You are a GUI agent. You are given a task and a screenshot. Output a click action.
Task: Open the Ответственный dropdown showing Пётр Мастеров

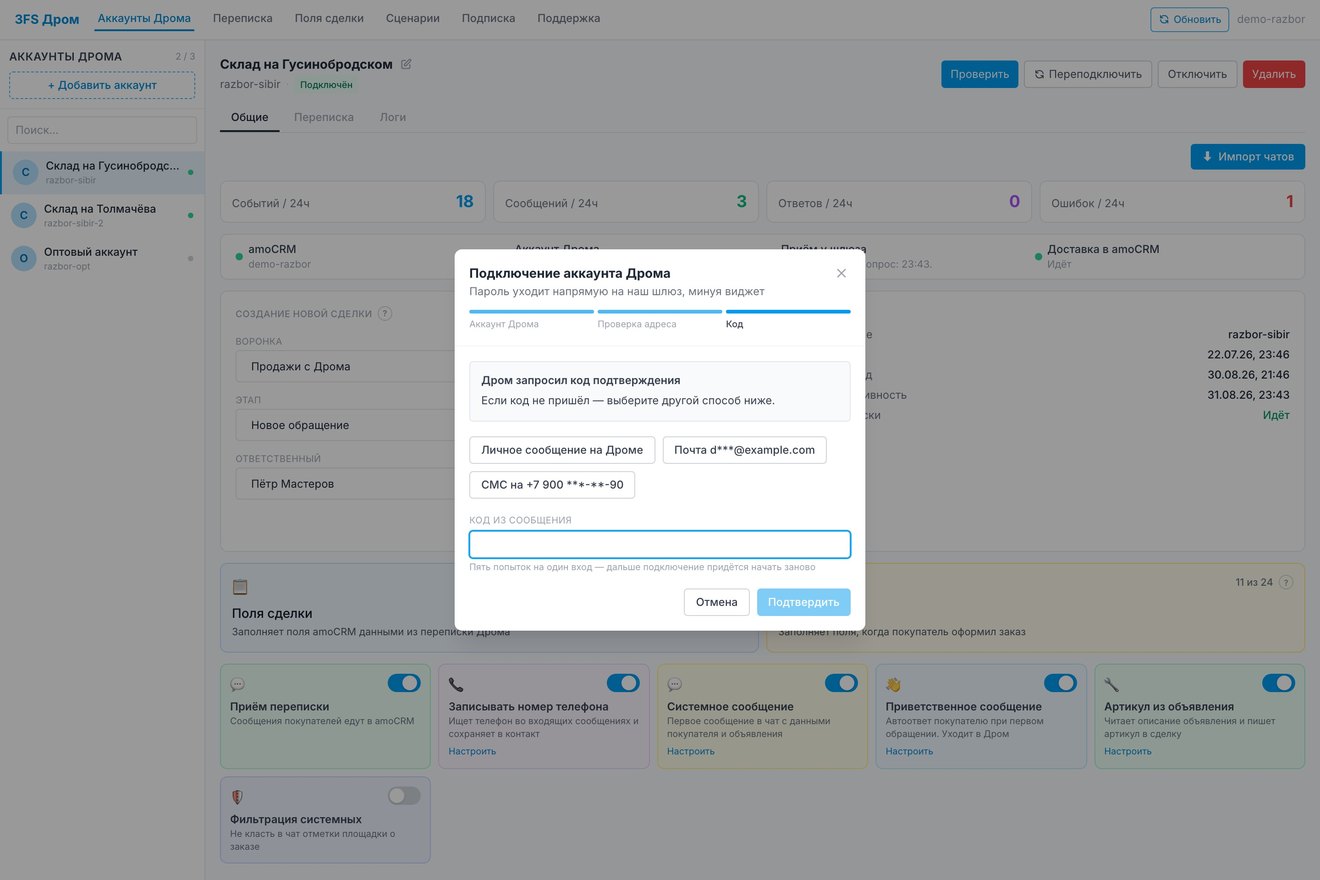click(x=346, y=484)
